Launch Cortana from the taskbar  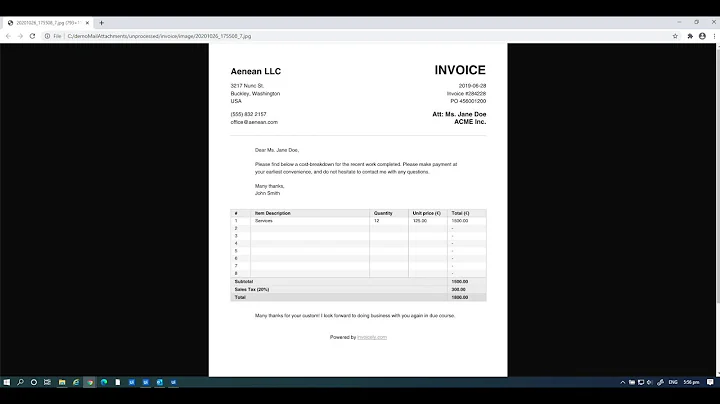34,382
